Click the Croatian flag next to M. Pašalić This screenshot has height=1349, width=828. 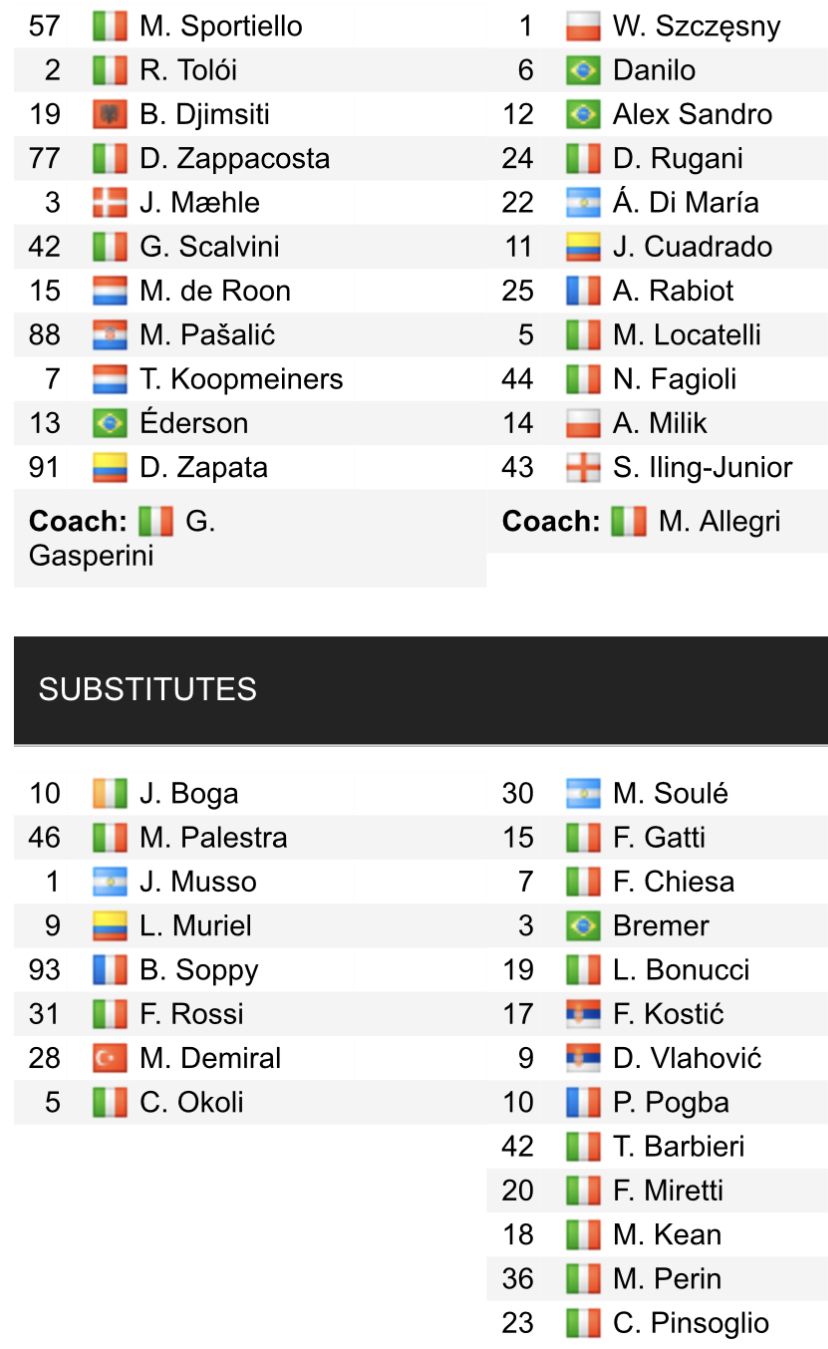pos(109,335)
